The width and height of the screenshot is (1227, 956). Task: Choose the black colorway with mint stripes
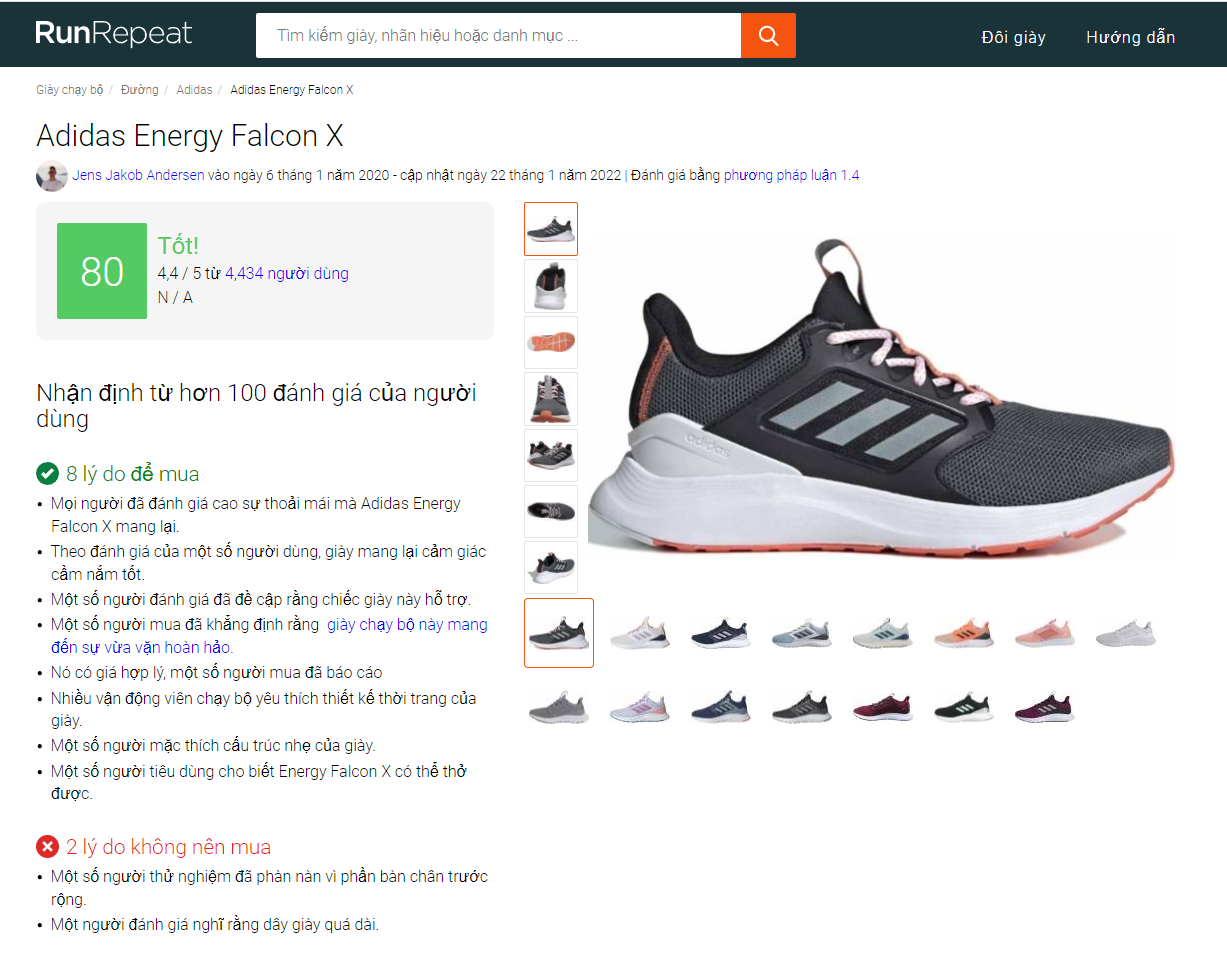(x=963, y=707)
